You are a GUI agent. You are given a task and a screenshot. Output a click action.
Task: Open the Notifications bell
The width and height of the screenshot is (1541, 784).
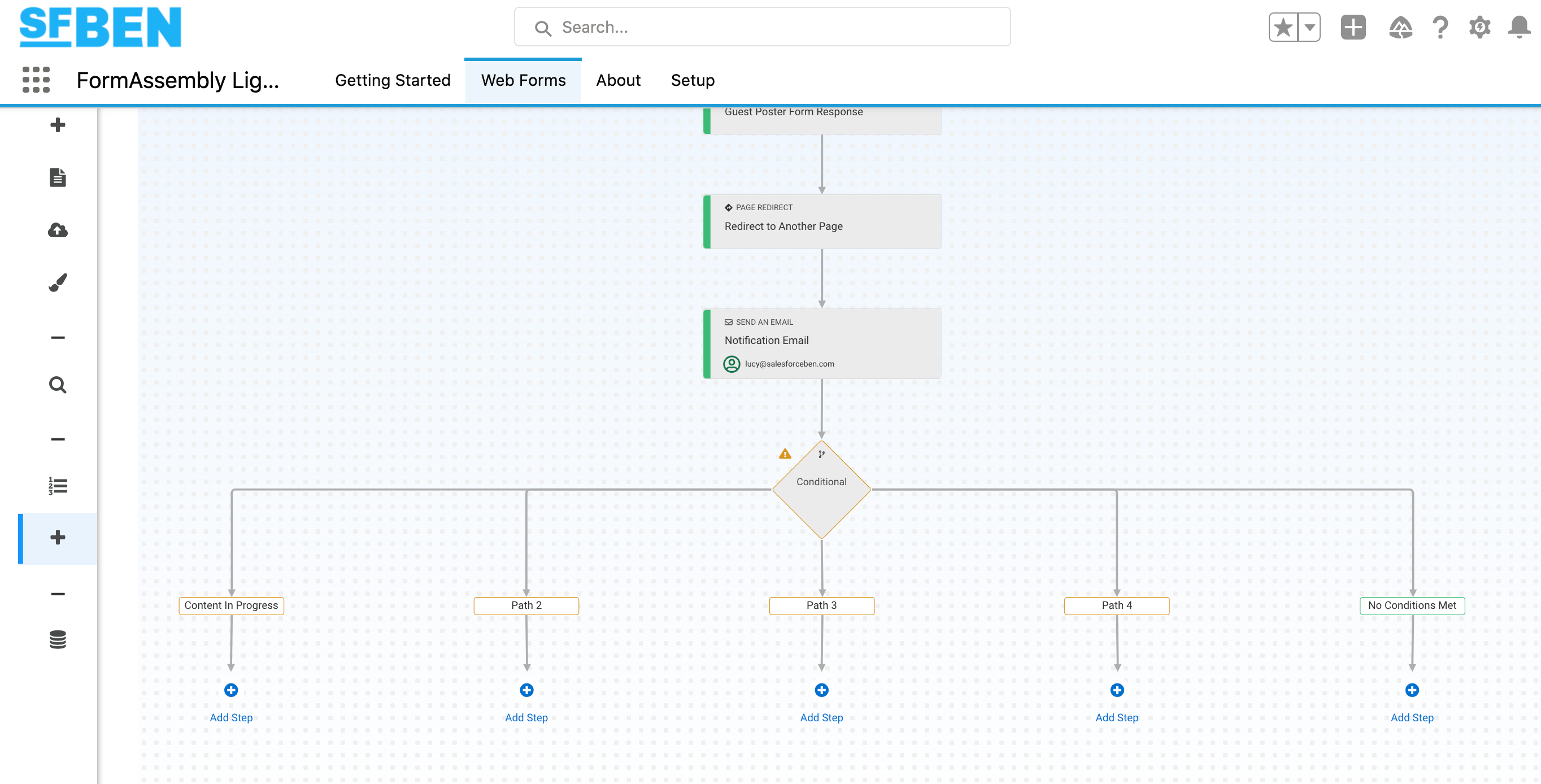pyautogui.click(x=1519, y=27)
